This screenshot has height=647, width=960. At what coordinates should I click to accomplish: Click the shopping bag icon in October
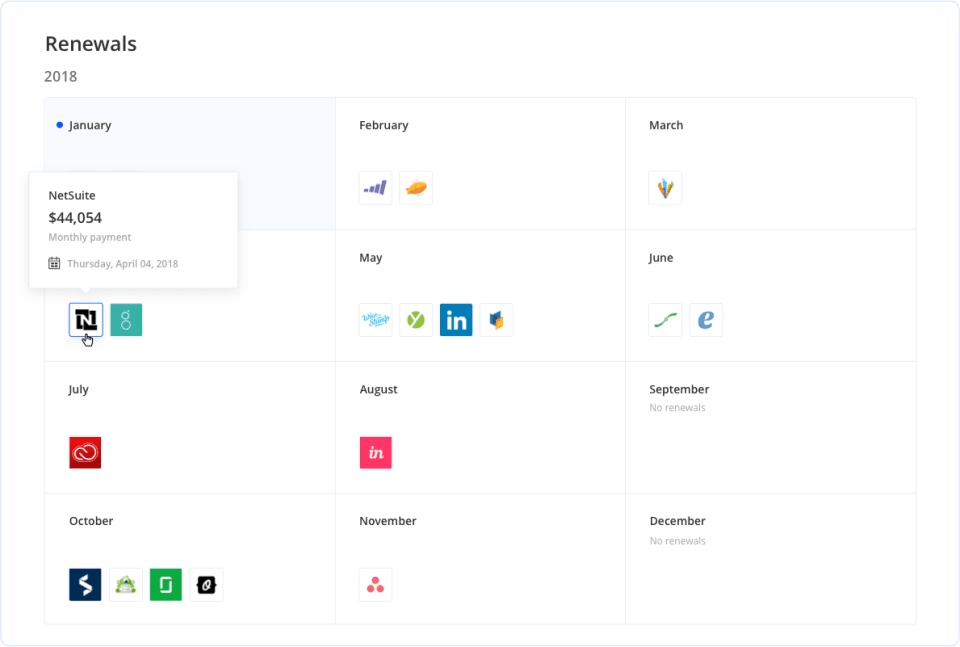coord(126,585)
